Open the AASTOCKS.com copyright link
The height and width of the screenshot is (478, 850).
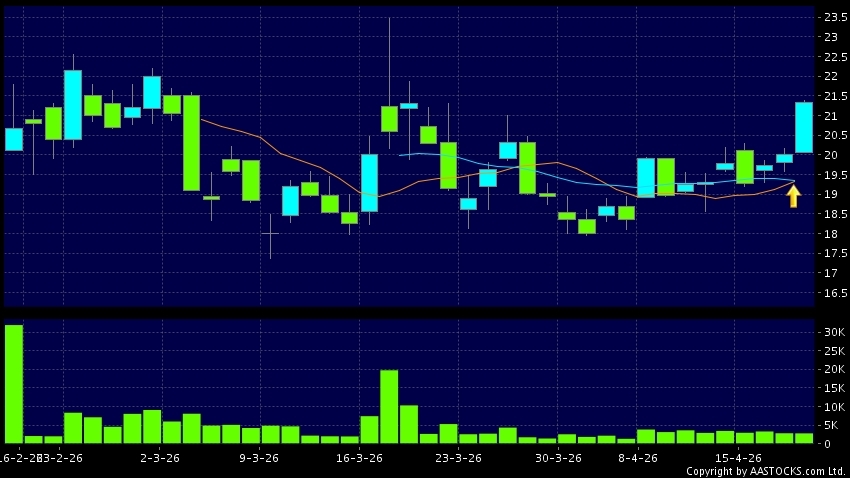point(765,470)
